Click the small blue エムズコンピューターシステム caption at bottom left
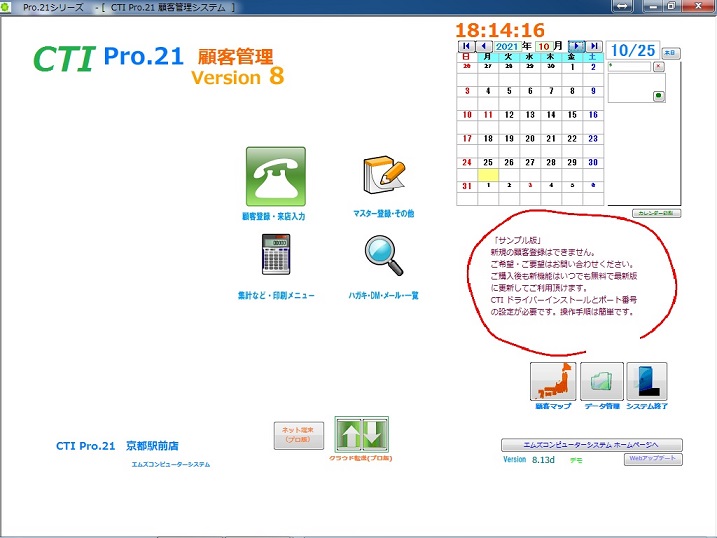 pyautogui.click(x=171, y=465)
